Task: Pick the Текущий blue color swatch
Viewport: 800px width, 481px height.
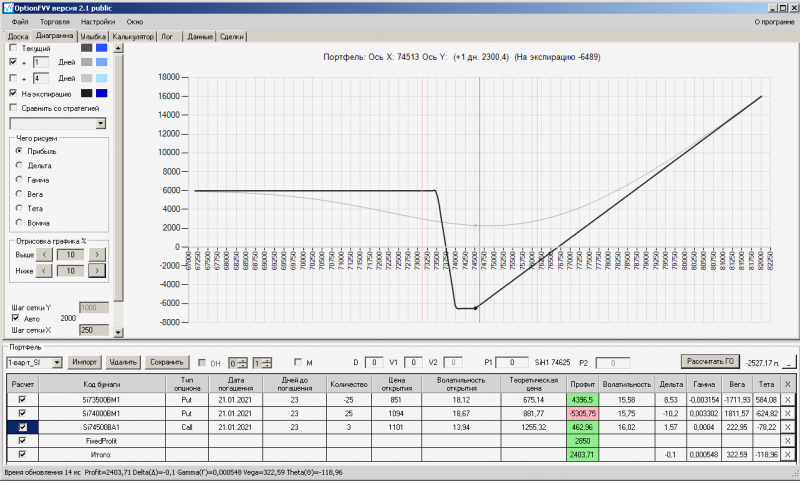Action: point(102,48)
